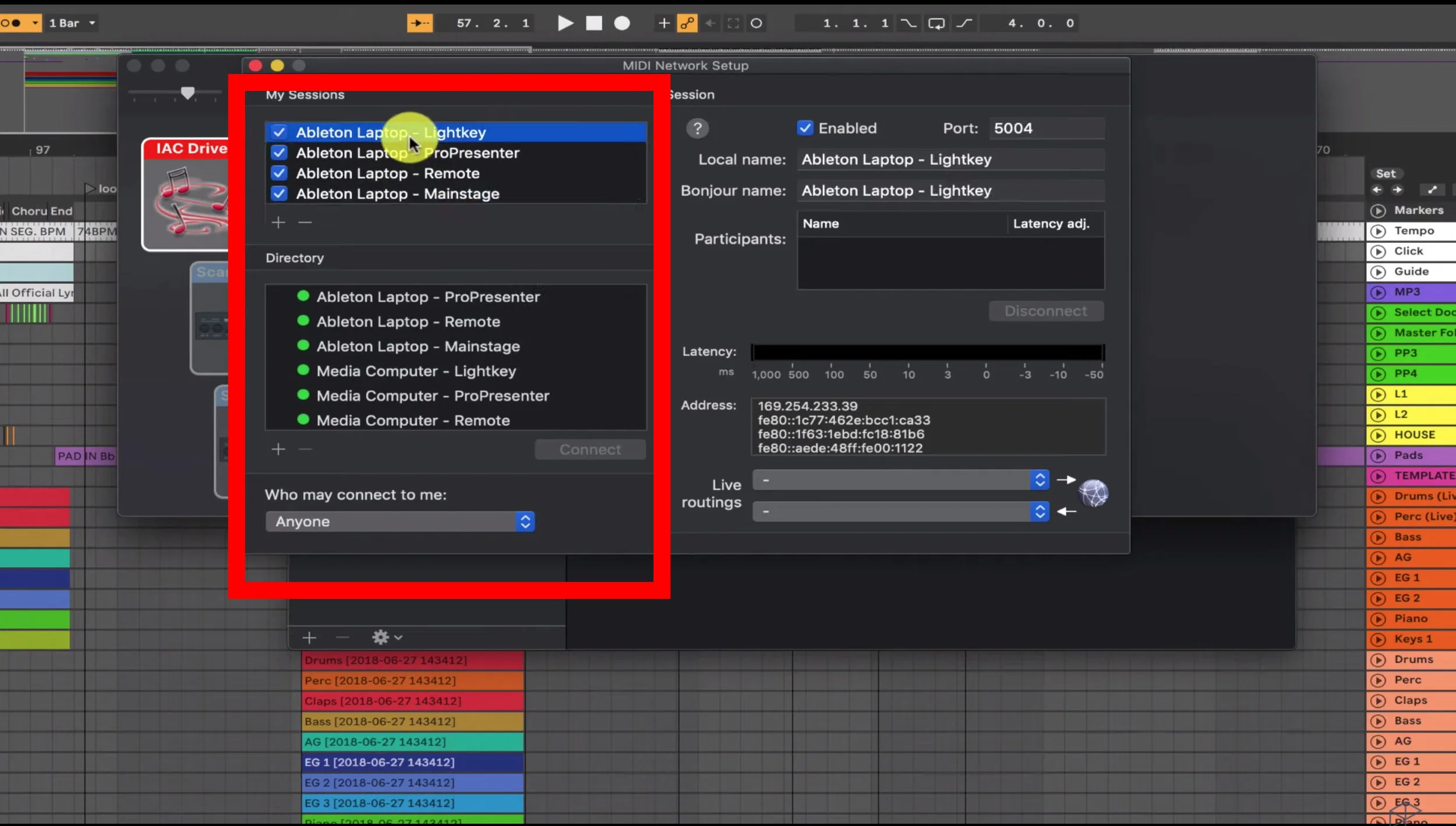Screen dimensions: 1456x826
Task: Launch the Markers locator play icon
Action: (1378, 210)
